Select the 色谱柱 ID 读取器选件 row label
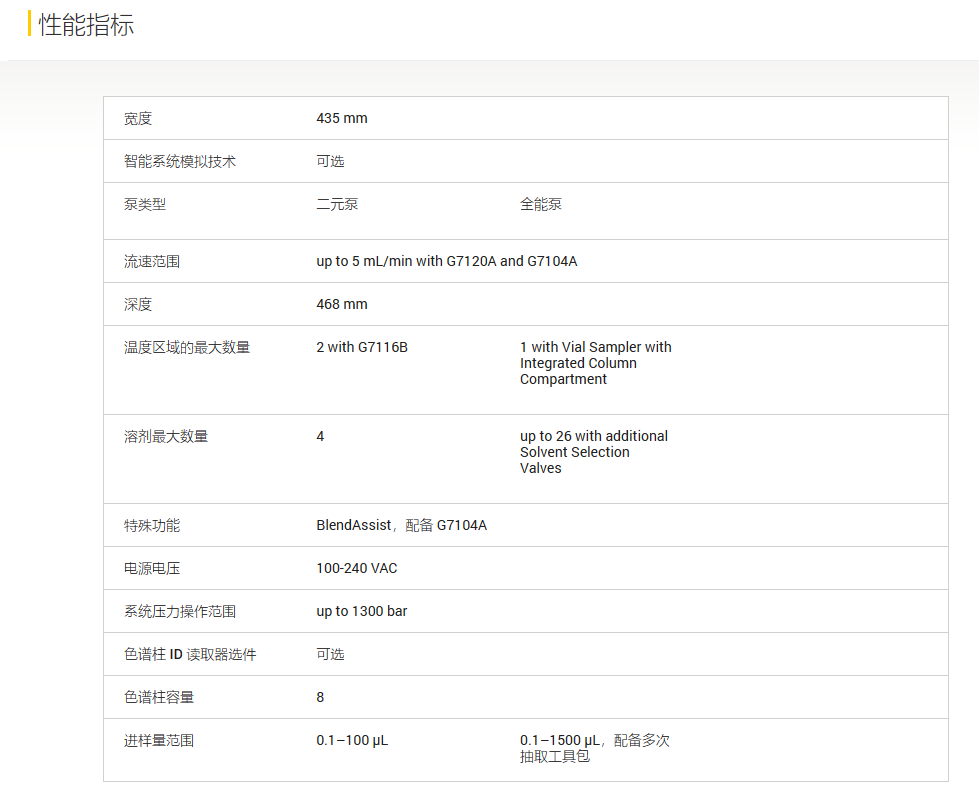This screenshot has height=795, width=979. click(x=190, y=654)
